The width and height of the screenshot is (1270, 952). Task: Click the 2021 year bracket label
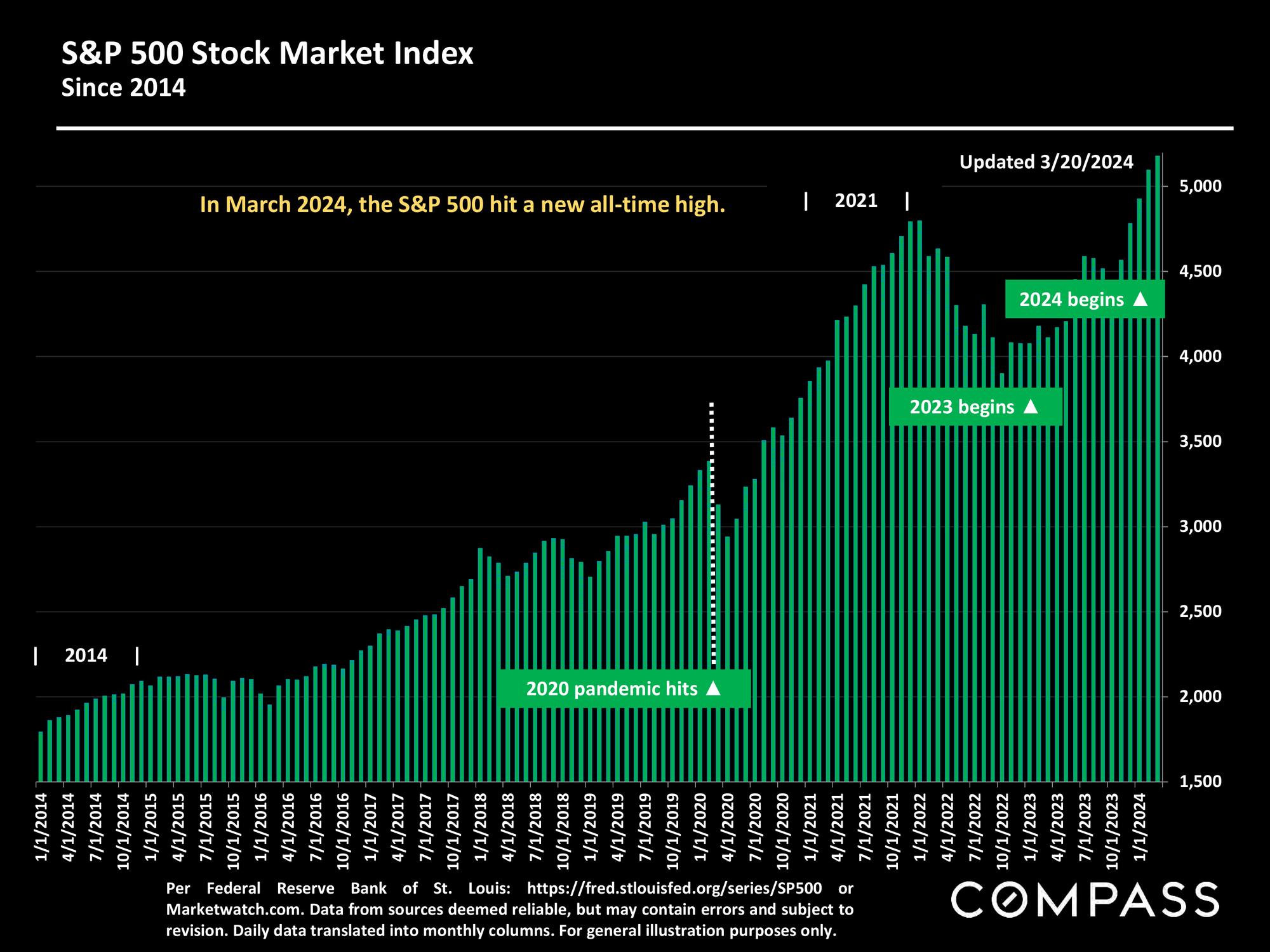point(856,201)
